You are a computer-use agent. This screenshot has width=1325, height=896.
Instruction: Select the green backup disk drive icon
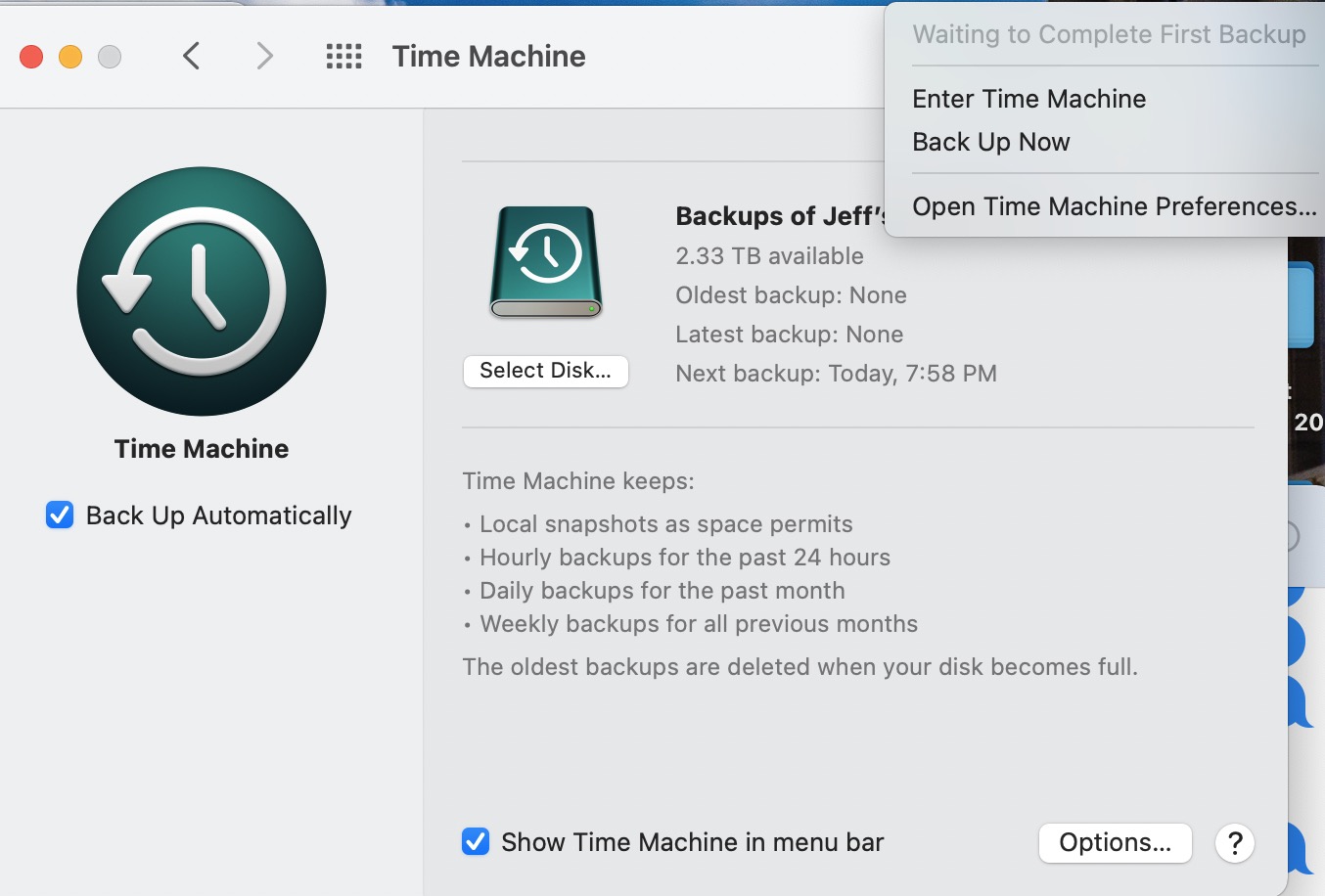coord(546,262)
